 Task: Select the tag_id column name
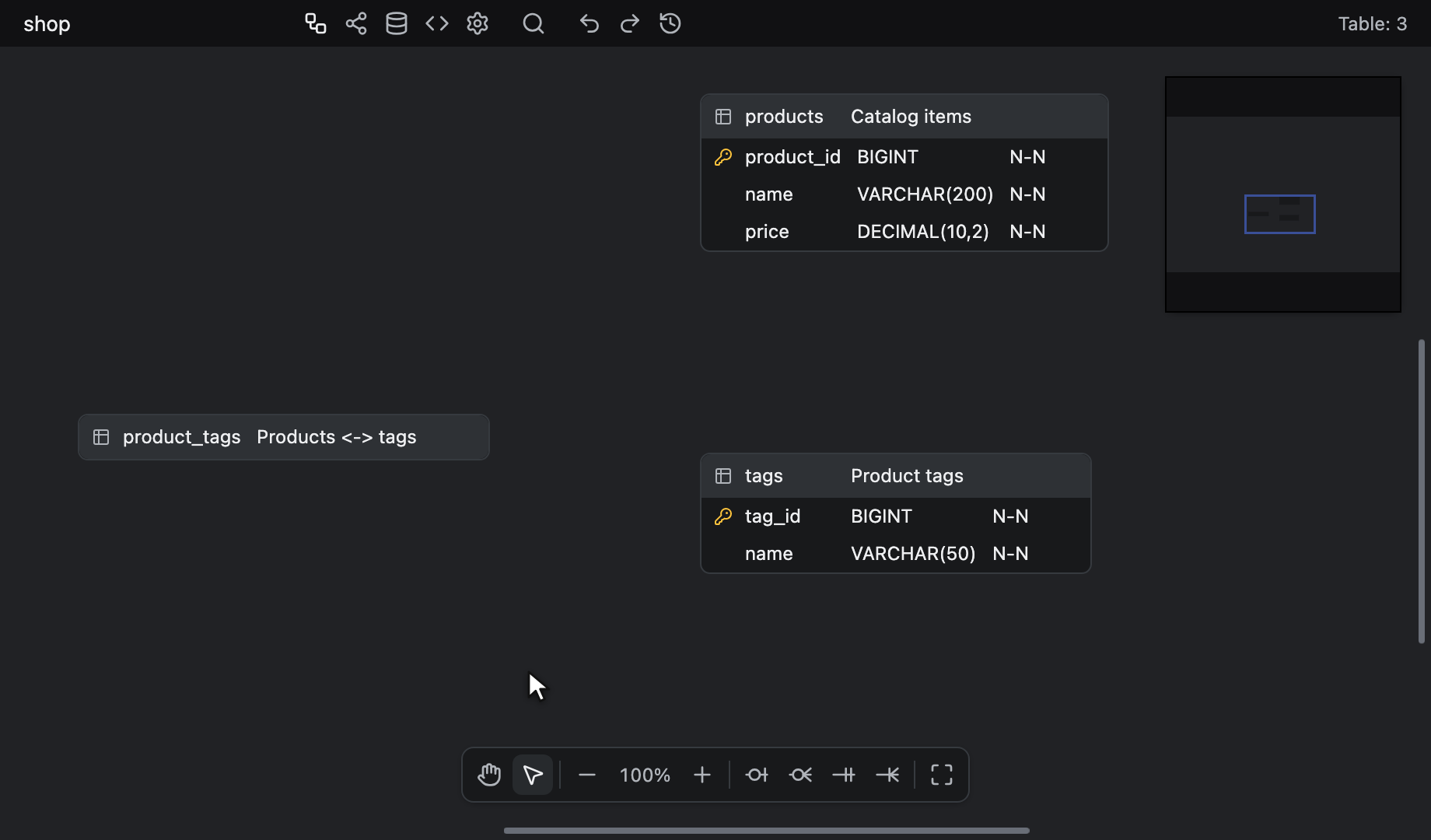(x=772, y=516)
